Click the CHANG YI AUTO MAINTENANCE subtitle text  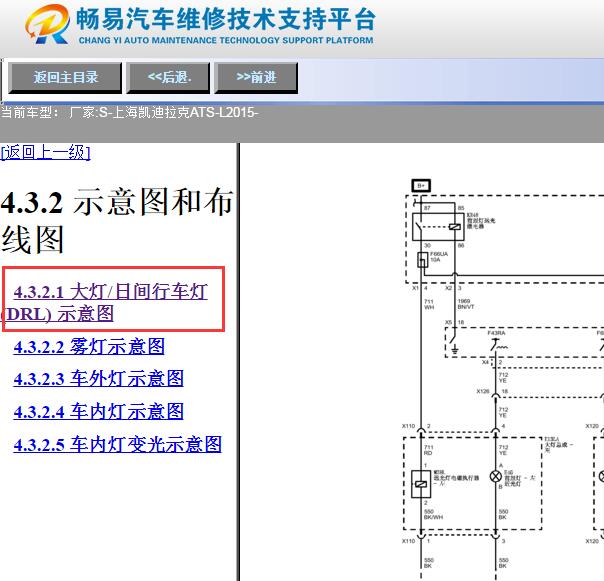(x=226, y=40)
